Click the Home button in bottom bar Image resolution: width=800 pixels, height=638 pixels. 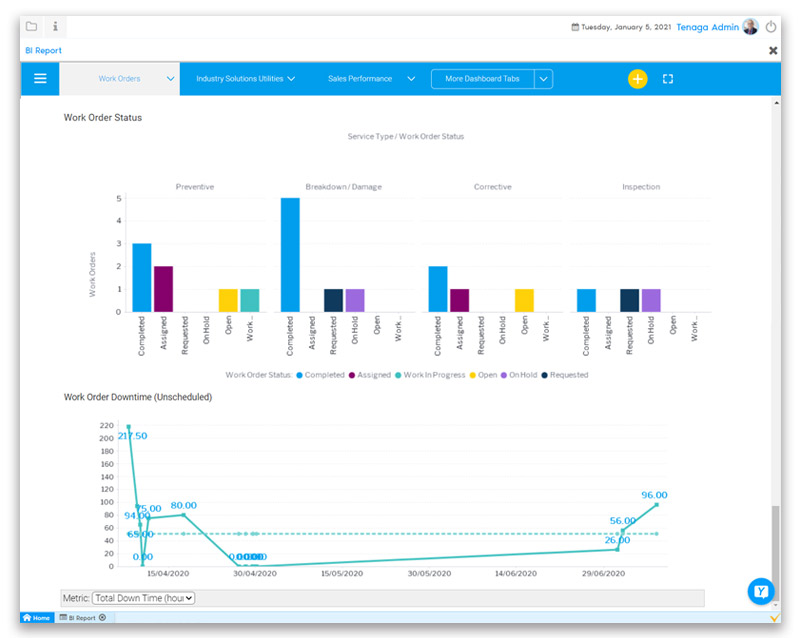click(37, 618)
